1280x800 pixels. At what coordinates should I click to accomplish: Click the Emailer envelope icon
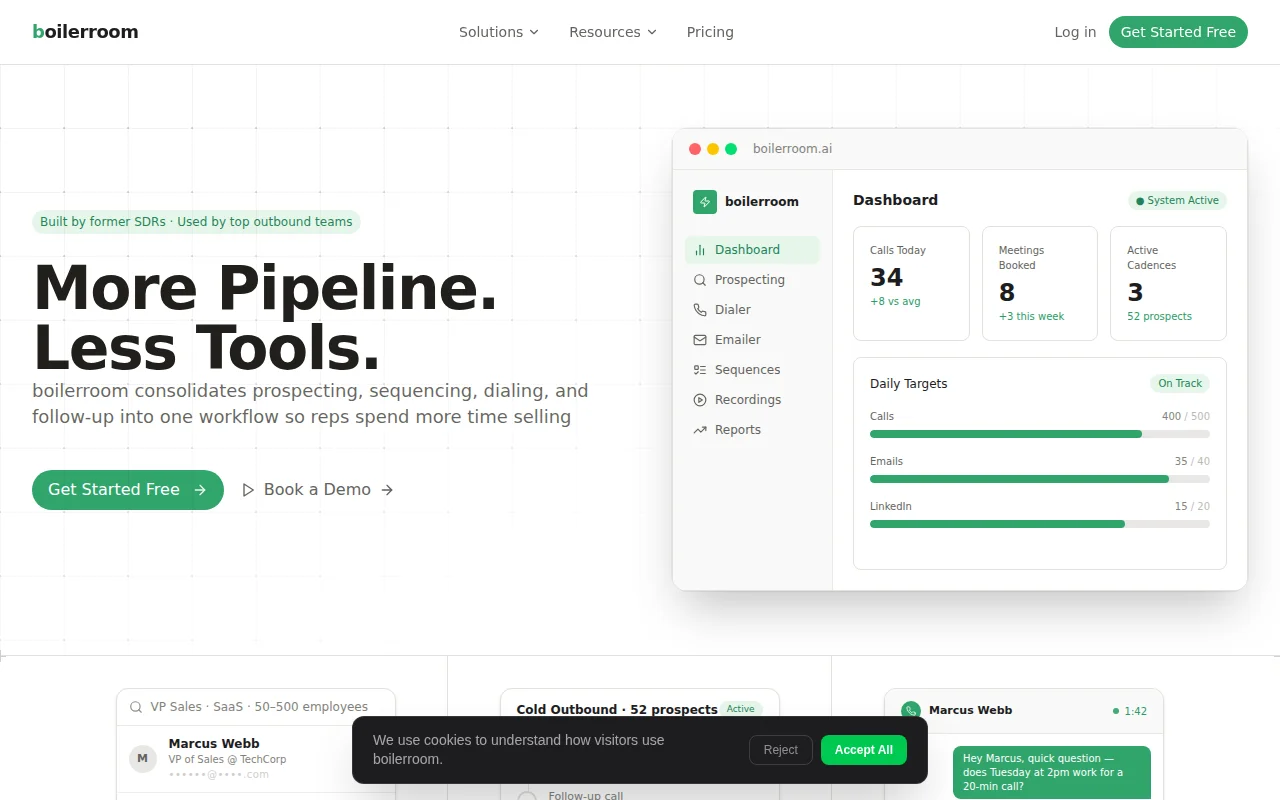(x=700, y=340)
